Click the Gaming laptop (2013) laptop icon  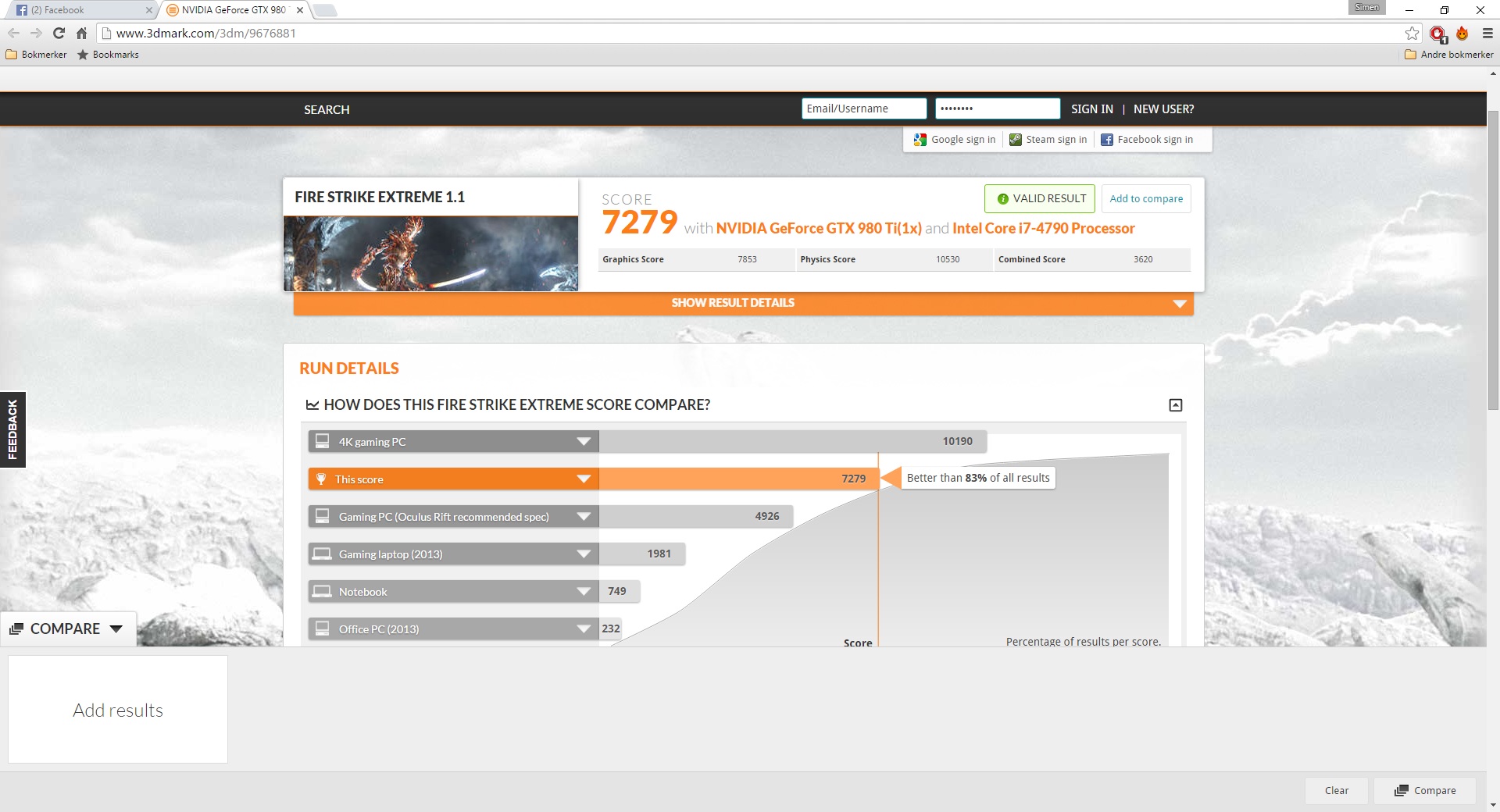pyautogui.click(x=322, y=554)
